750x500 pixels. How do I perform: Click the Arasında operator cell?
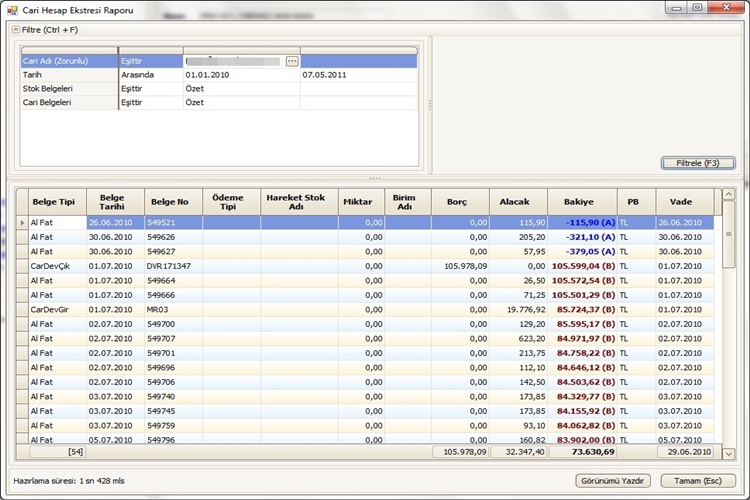click(151, 75)
